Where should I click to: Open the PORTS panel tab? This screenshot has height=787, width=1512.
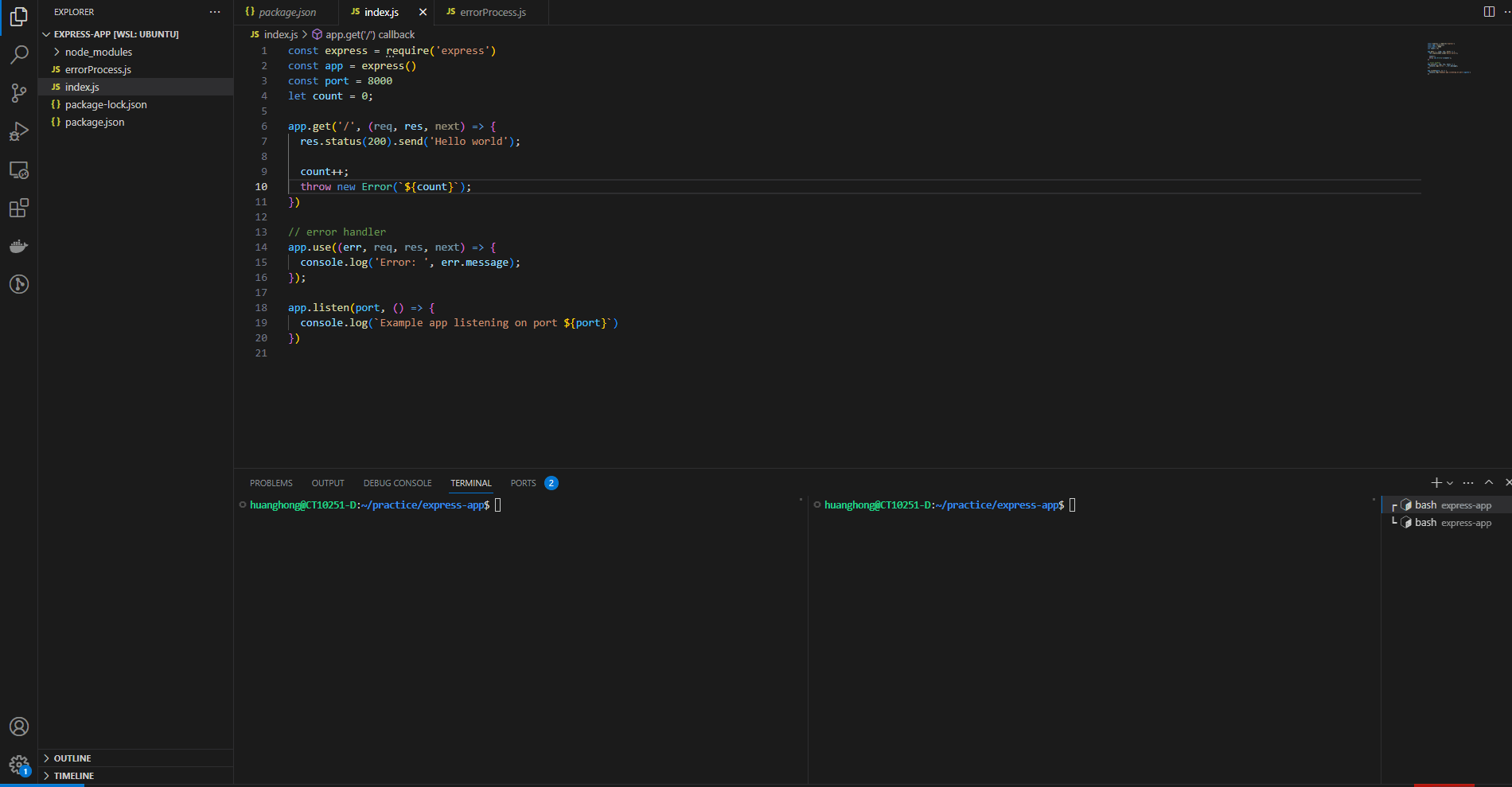[x=523, y=482]
